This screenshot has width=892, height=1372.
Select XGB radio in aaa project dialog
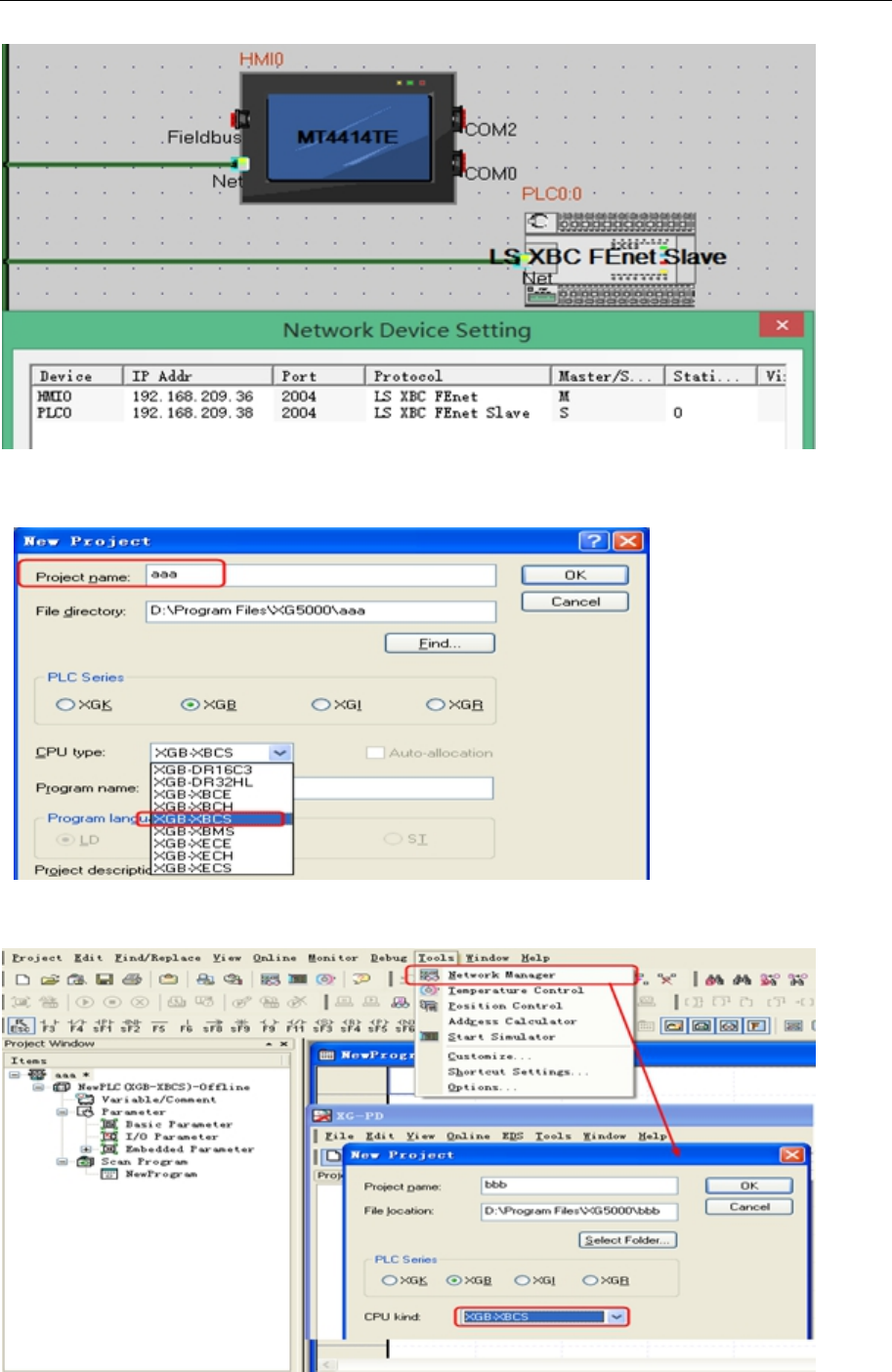pyautogui.click(x=191, y=705)
